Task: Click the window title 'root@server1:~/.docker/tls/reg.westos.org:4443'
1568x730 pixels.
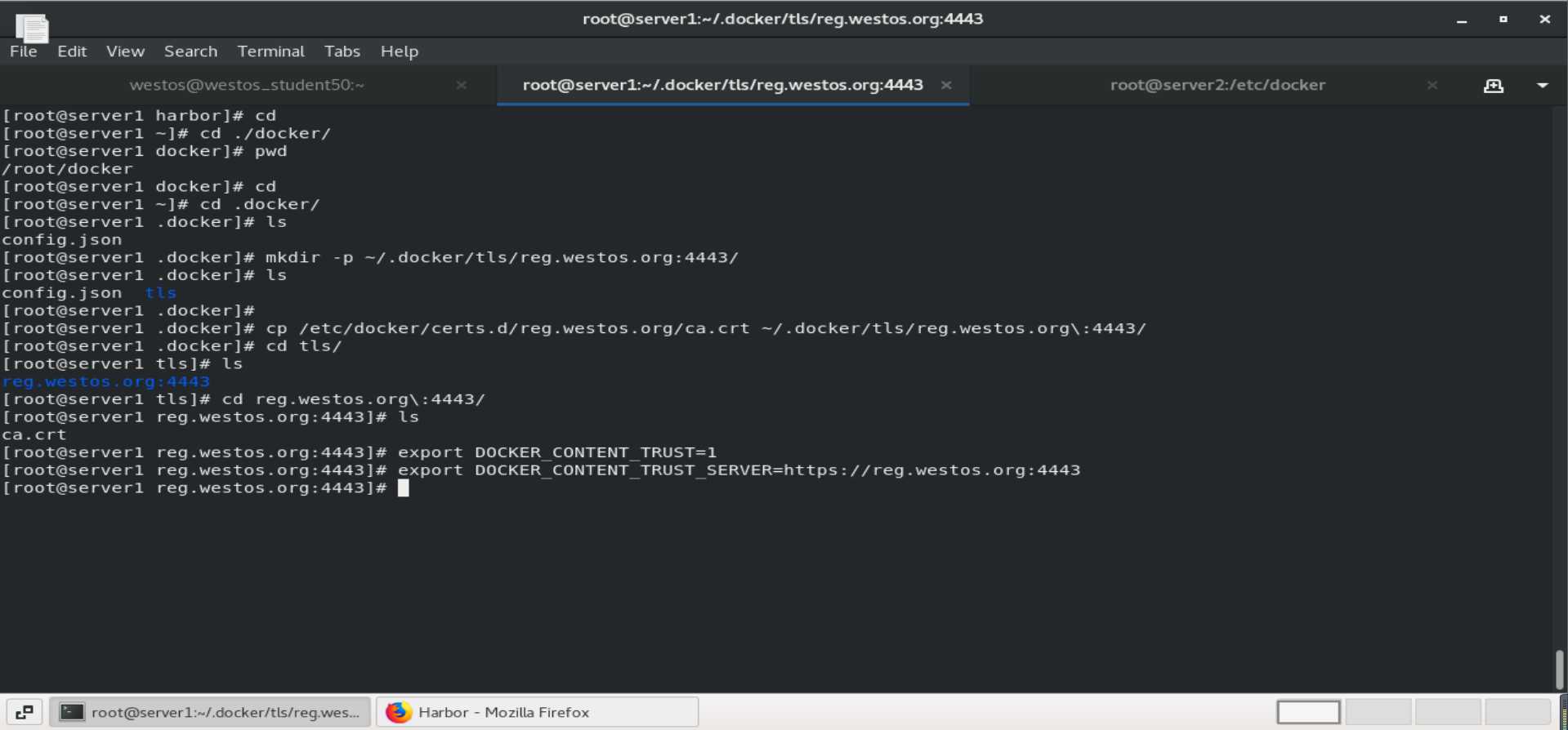Action: [783, 19]
